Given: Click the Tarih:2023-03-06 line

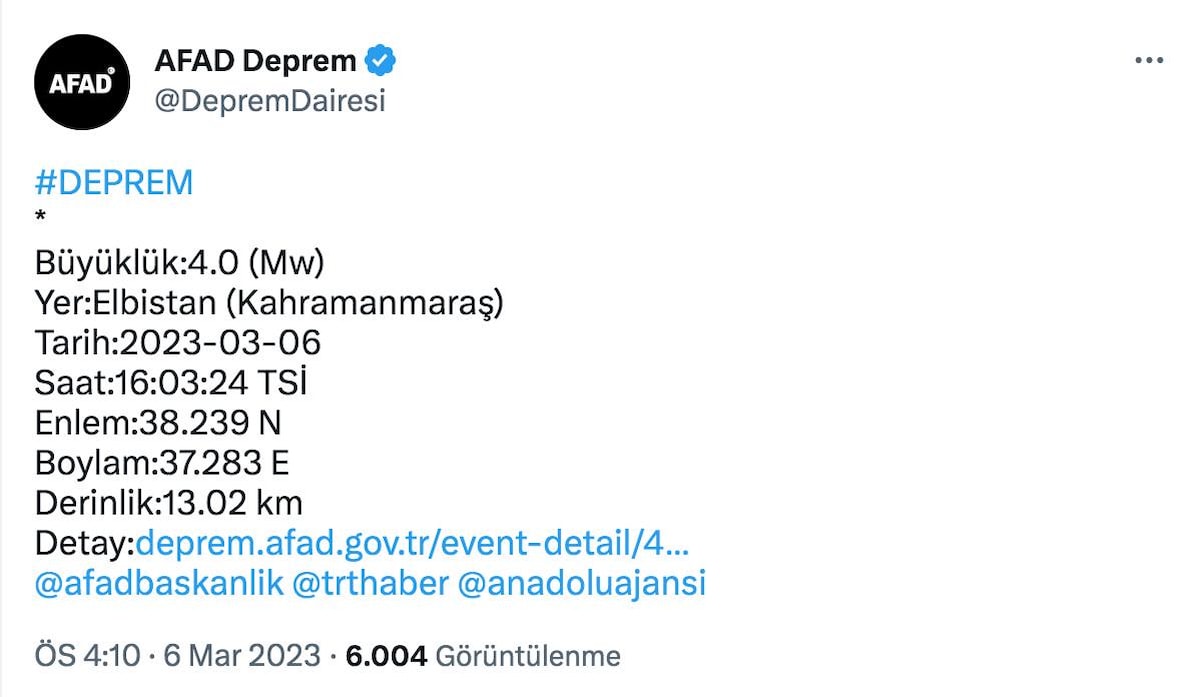Looking at the screenshot, I should pyautogui.click(x=178, y=343).
